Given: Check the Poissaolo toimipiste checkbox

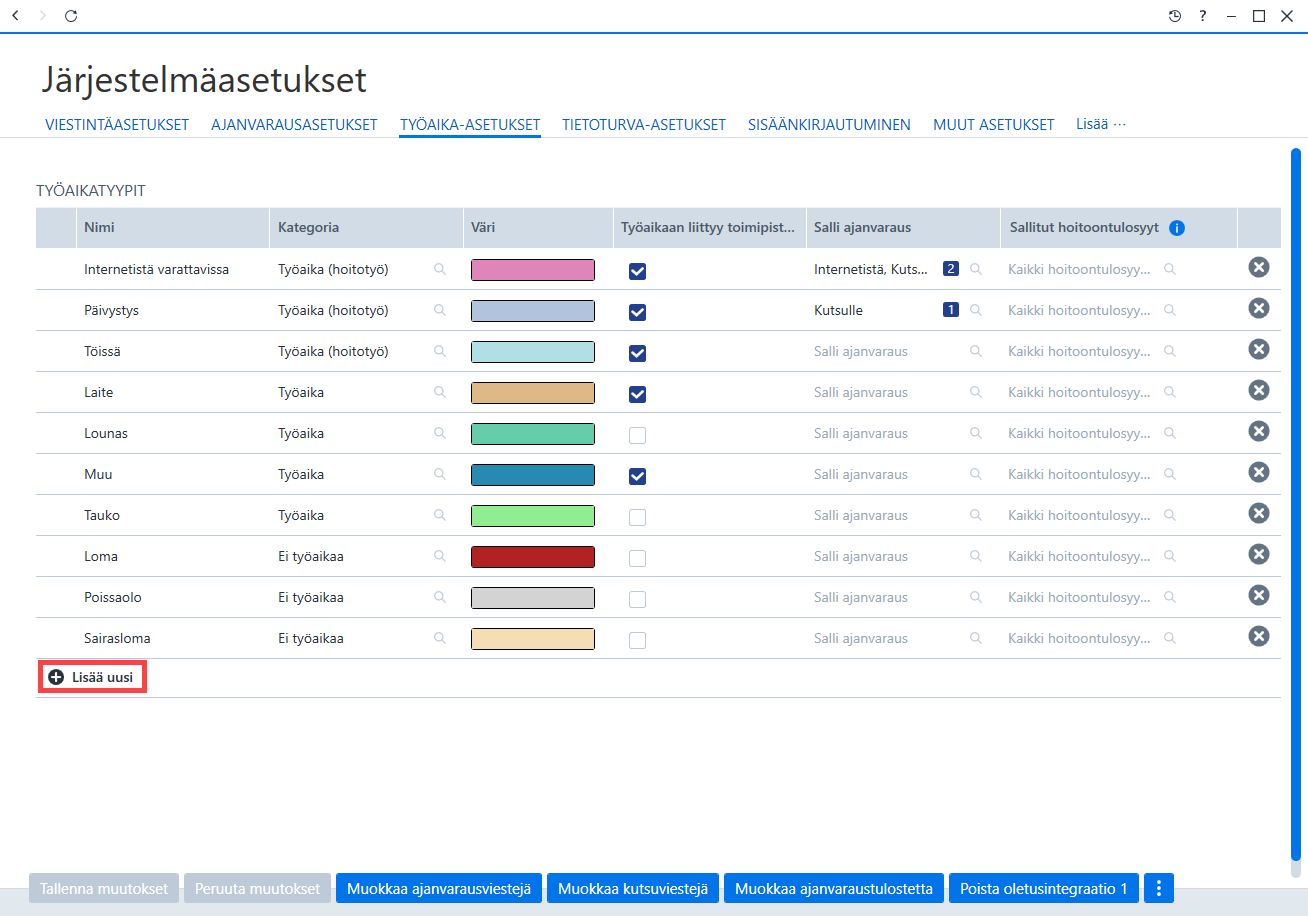Looking at the screenshot, I should point(637,599).
